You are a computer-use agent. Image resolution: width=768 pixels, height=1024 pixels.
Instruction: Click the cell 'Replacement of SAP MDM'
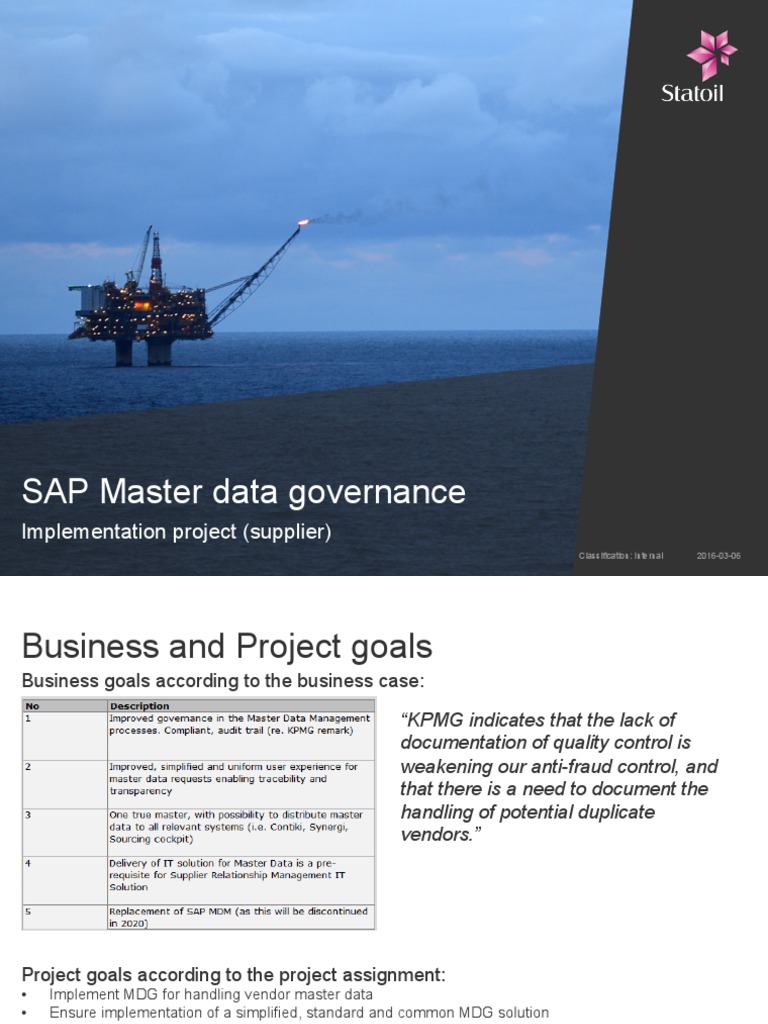[241, 917]
